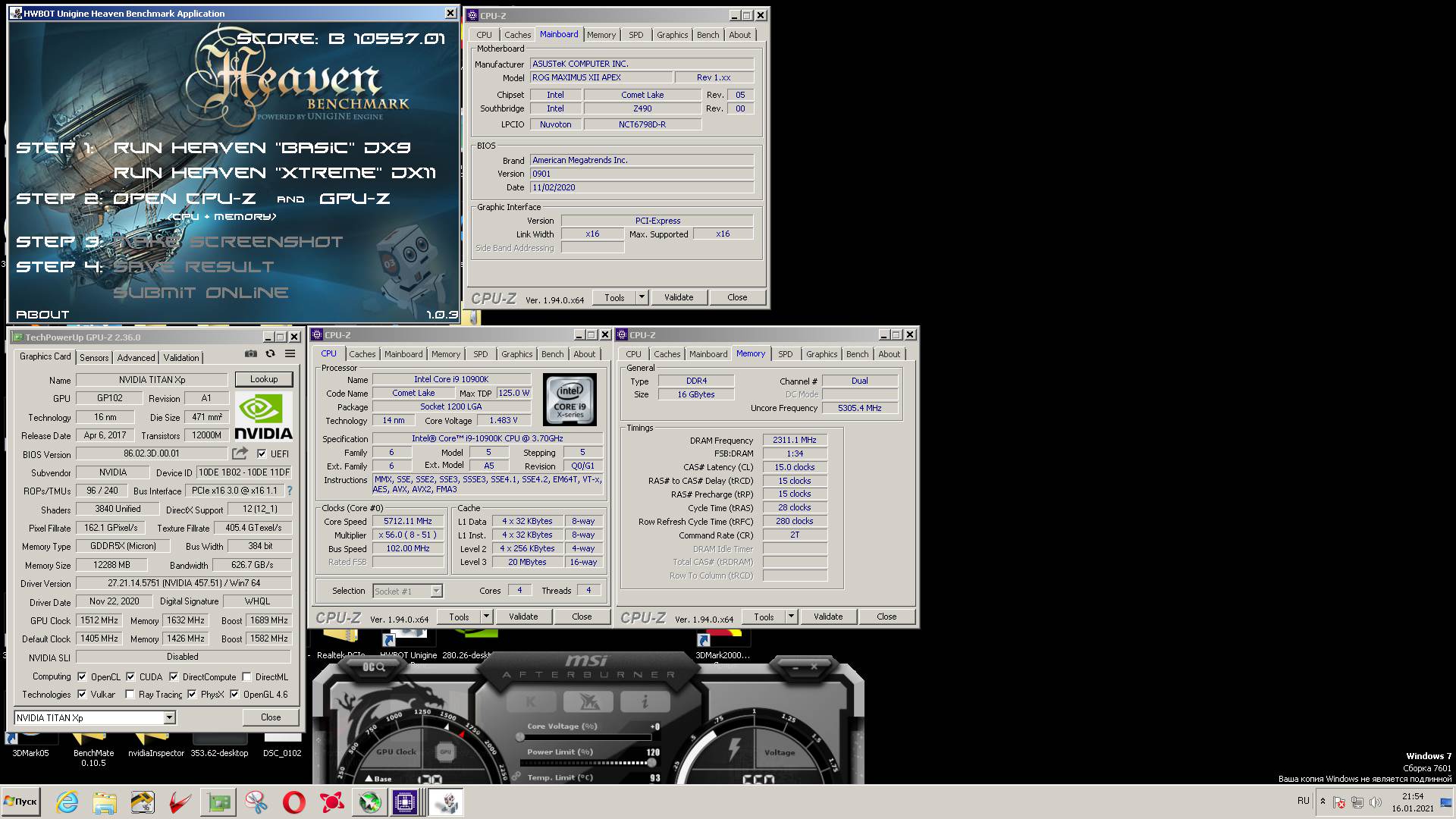This screenshot has height=819, width=1456.
Task: Click the Action Center flag tray icon
Action: tap(1339, 802)
